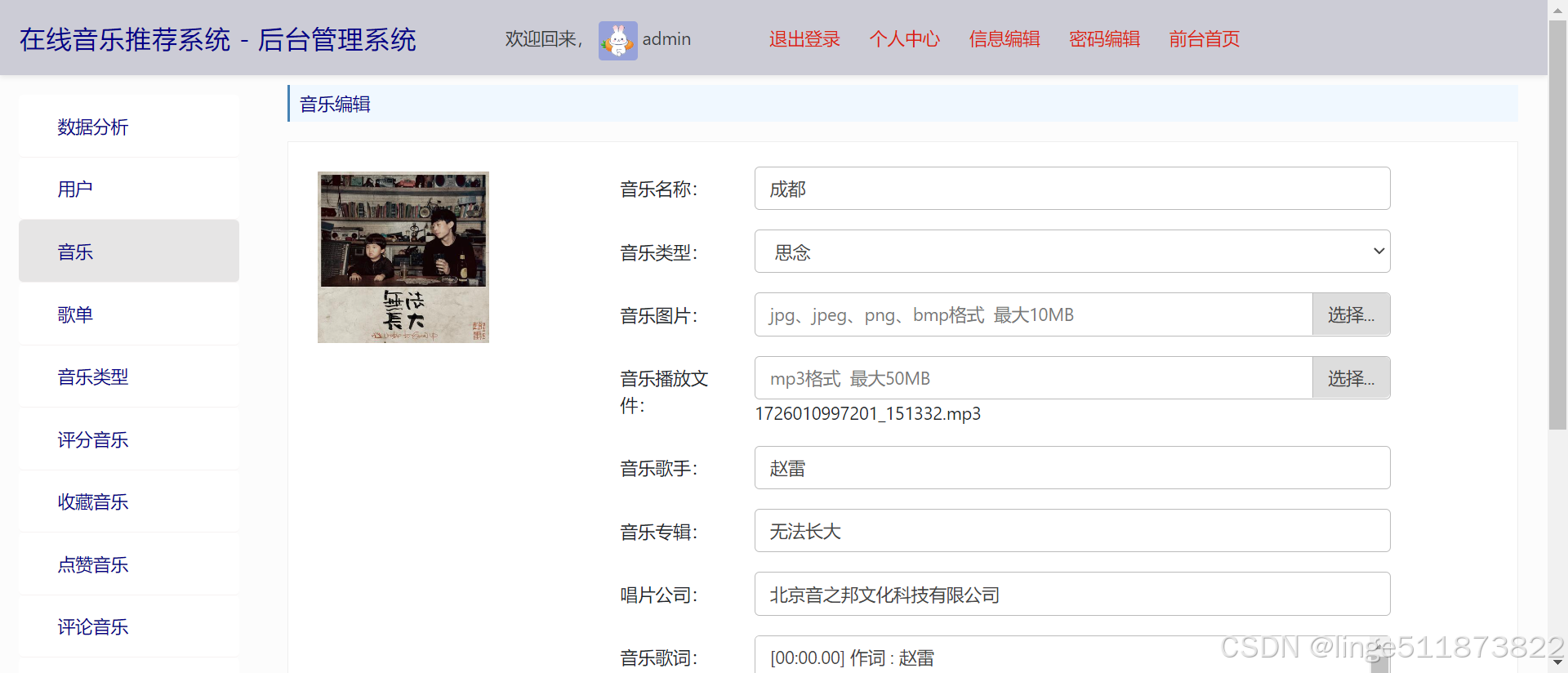Click the 音乐编辑 section heading
This screenshot has width=1568, height=673.
pyautogui.click(x=335, y=104)
